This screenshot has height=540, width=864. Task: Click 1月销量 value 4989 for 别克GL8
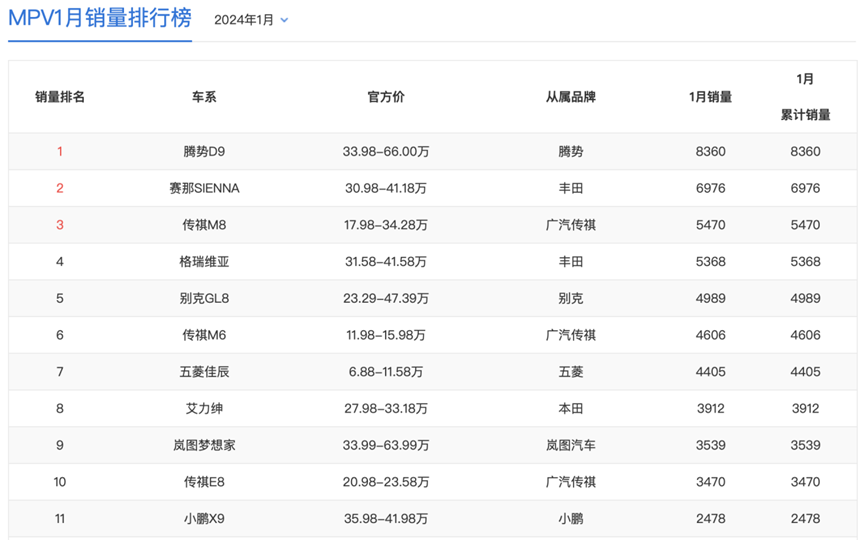pos(710,299)
